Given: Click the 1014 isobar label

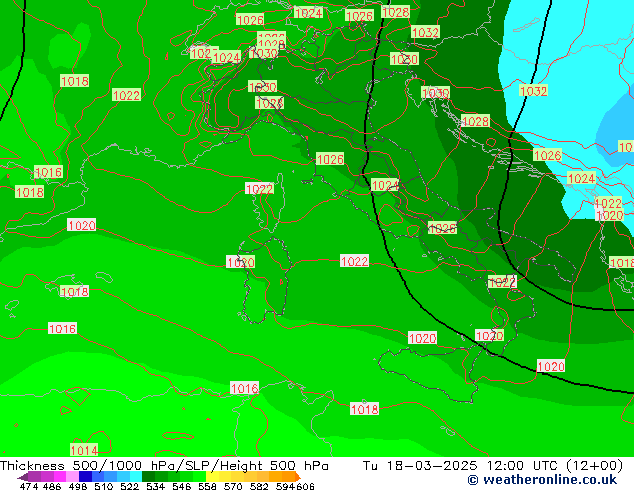Looking at the screenshot, I should click(84, 450).
